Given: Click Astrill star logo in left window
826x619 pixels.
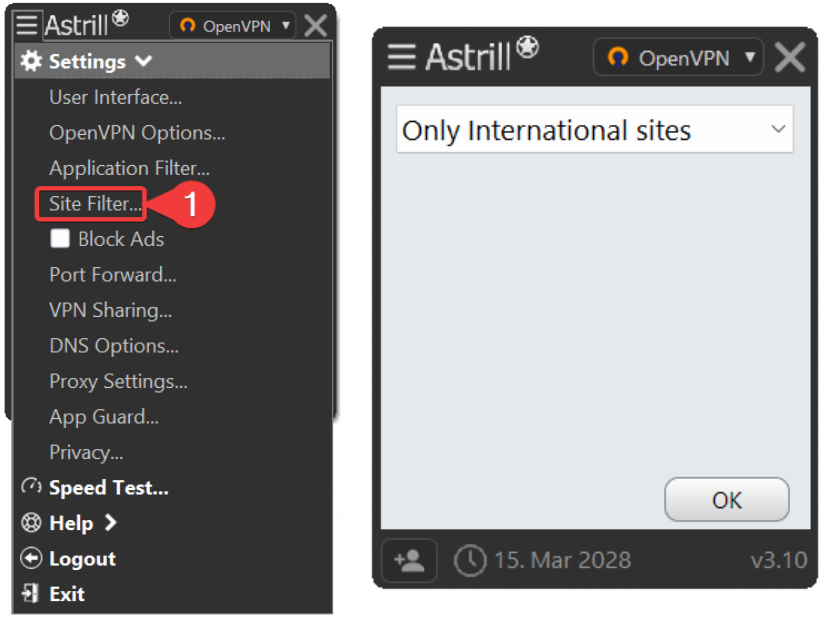Looking at the screenshot, I should [121, 18].
